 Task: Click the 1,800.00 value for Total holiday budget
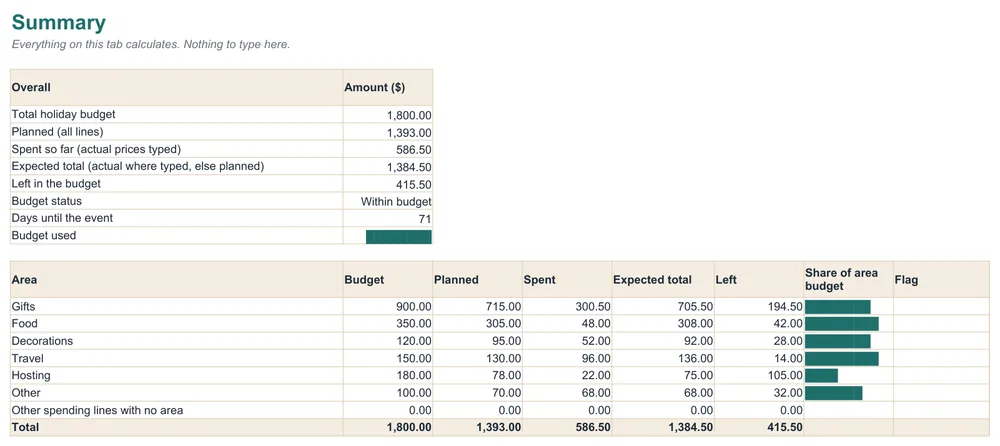coord(409,115)
